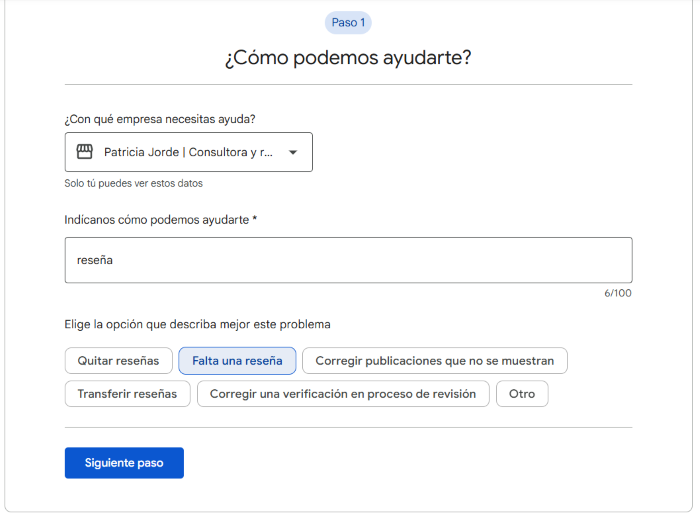Click 'Solo tú puedes ver estos datos' note
Image resolution: width=700 pixels, height=517 pixels.
(133, 183)
